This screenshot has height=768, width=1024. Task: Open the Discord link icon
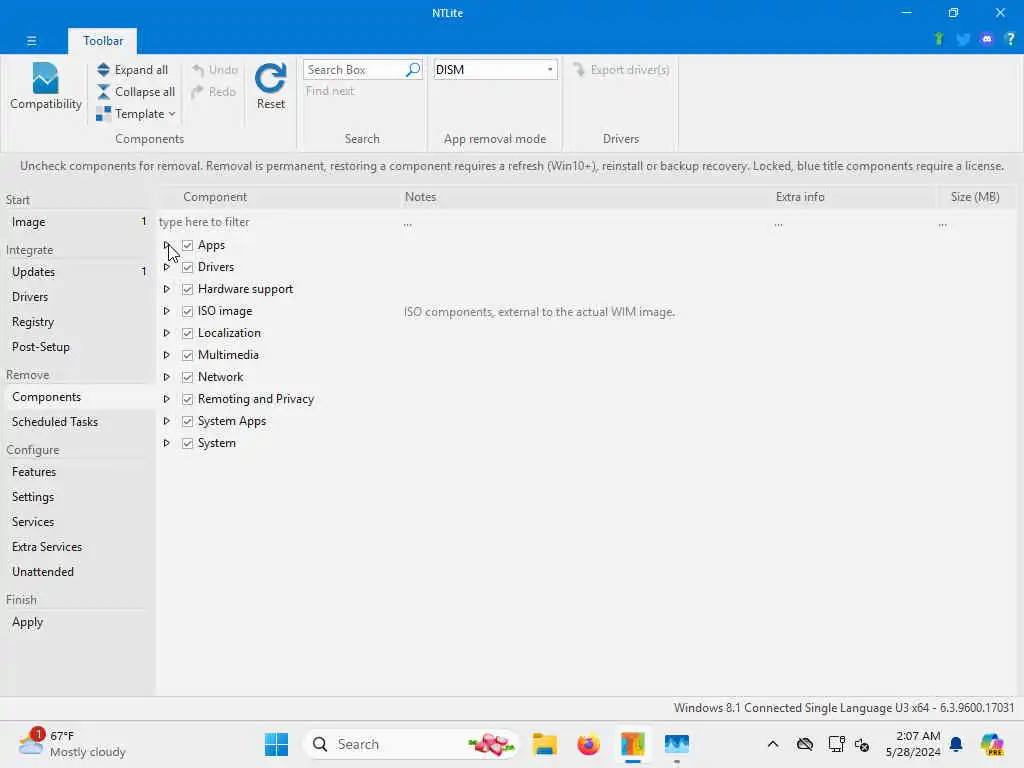(x=987, y=39)
